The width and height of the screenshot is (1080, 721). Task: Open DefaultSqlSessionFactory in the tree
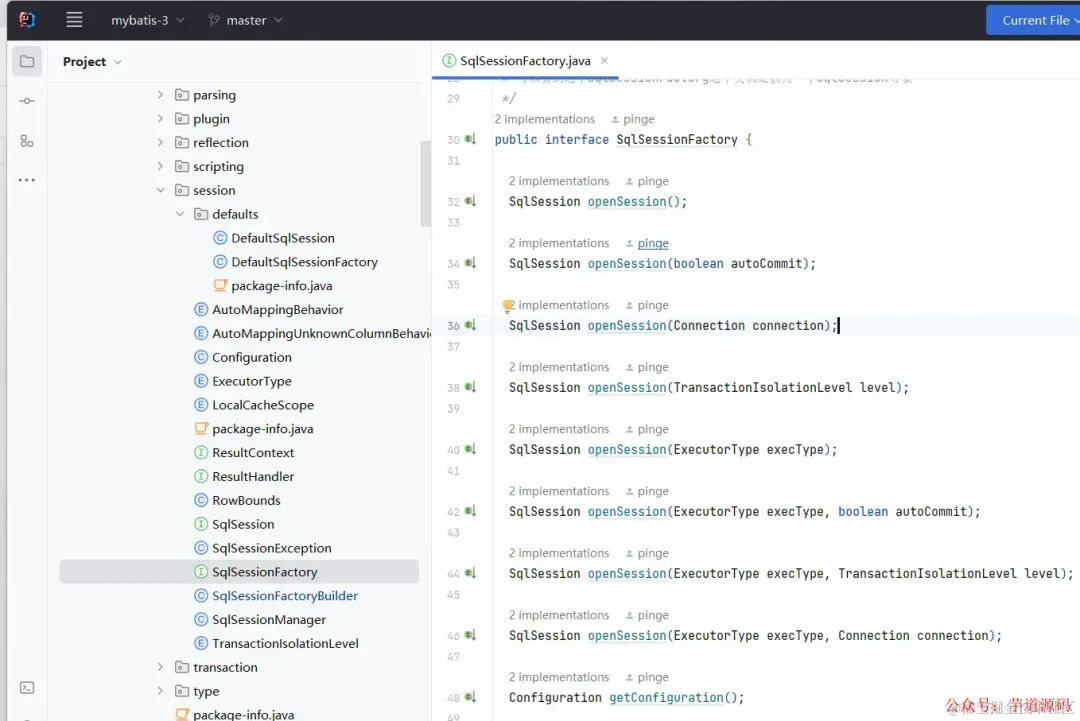304,262
